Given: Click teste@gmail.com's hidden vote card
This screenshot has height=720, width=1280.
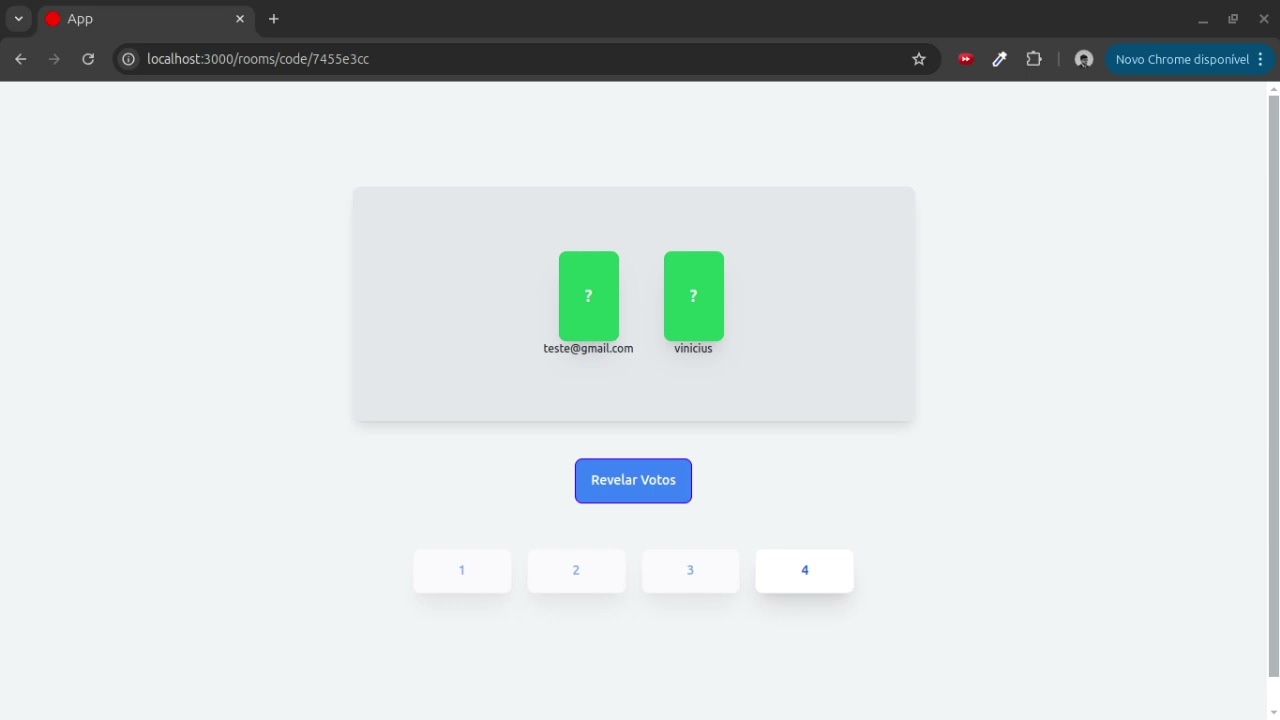Looking at the screenshot, I should (x=588, y=296).
